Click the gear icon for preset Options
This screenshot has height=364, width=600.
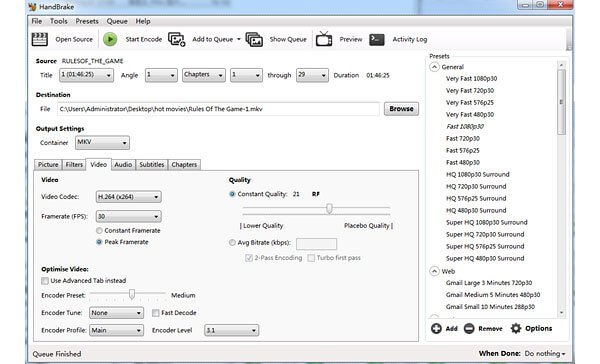(516, 328)
